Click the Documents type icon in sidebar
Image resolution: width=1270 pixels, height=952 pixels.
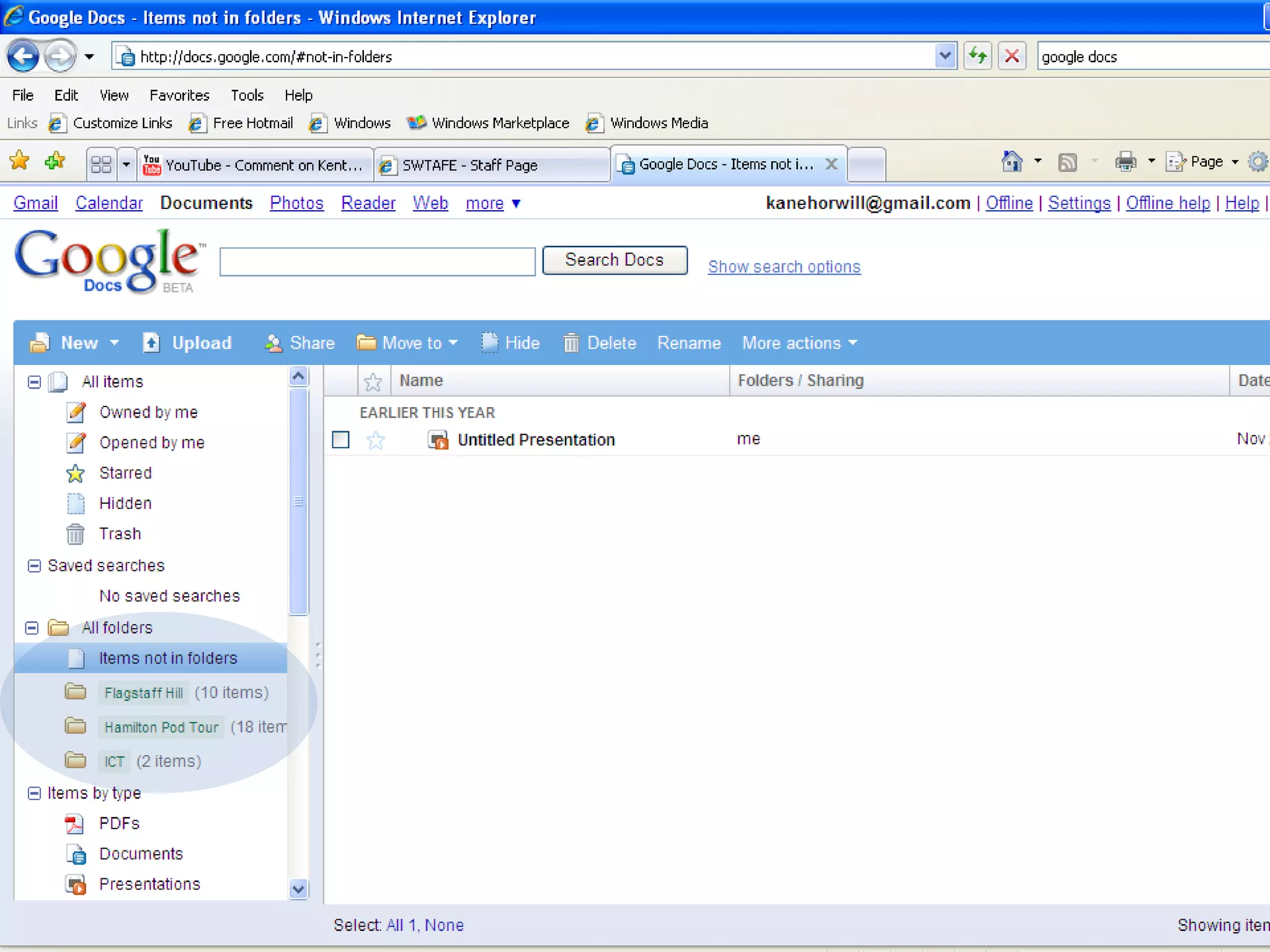coord(76,854)
